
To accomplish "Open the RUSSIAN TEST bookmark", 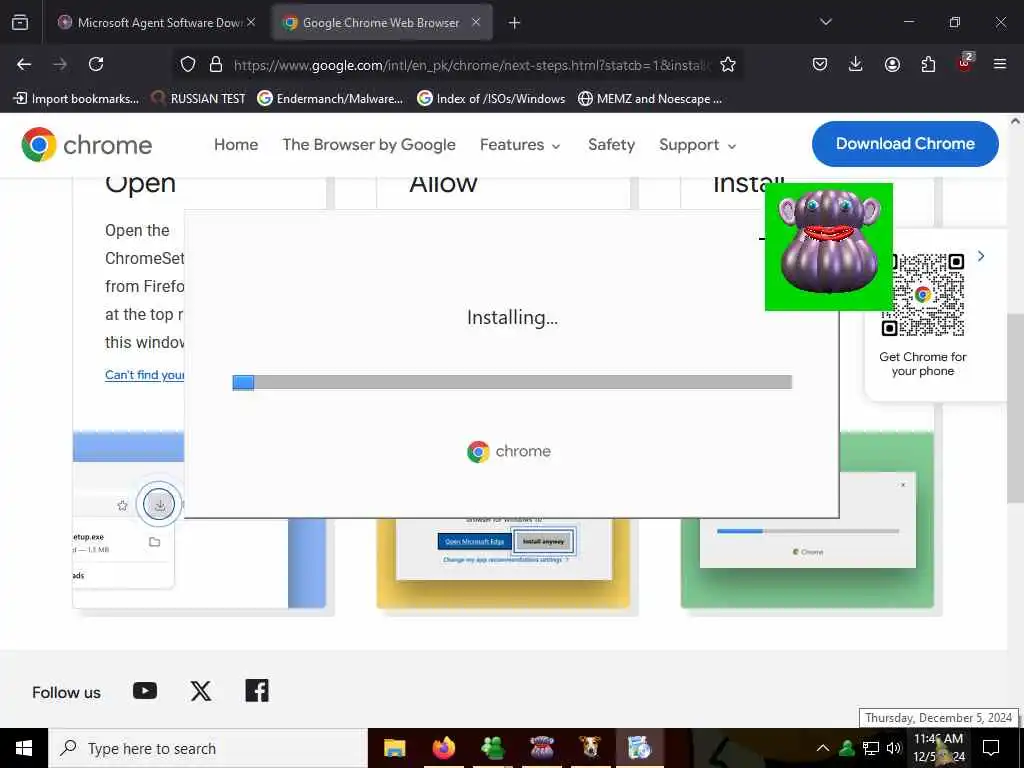I will 198,99.
